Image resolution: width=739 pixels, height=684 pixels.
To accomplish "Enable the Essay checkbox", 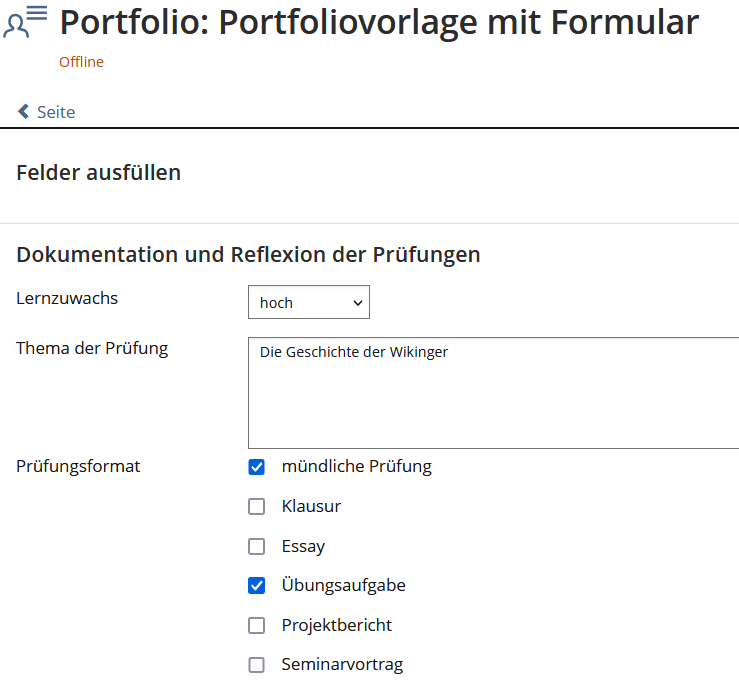I will (x=257, y=547).
